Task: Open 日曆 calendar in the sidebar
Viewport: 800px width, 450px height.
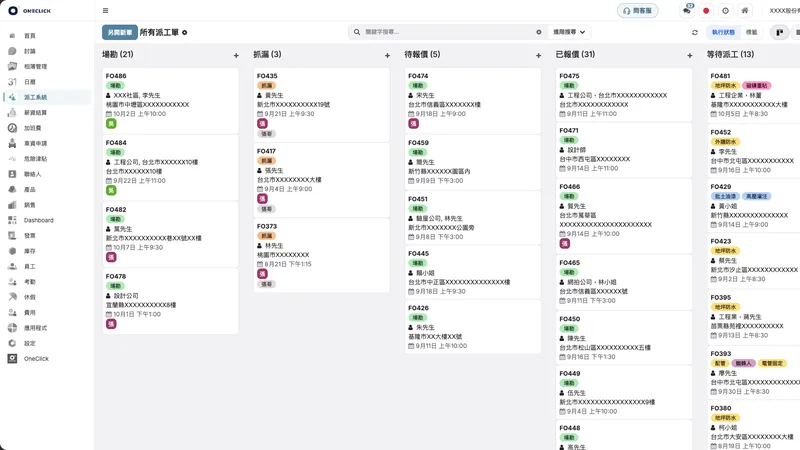Action: coord(30,82)
